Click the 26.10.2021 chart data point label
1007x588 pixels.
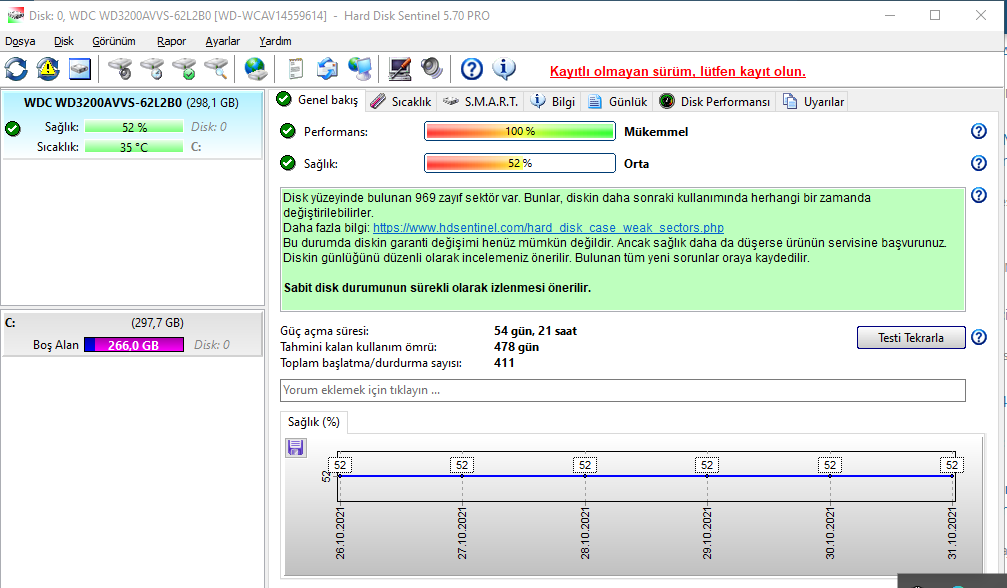coord(340,465)
